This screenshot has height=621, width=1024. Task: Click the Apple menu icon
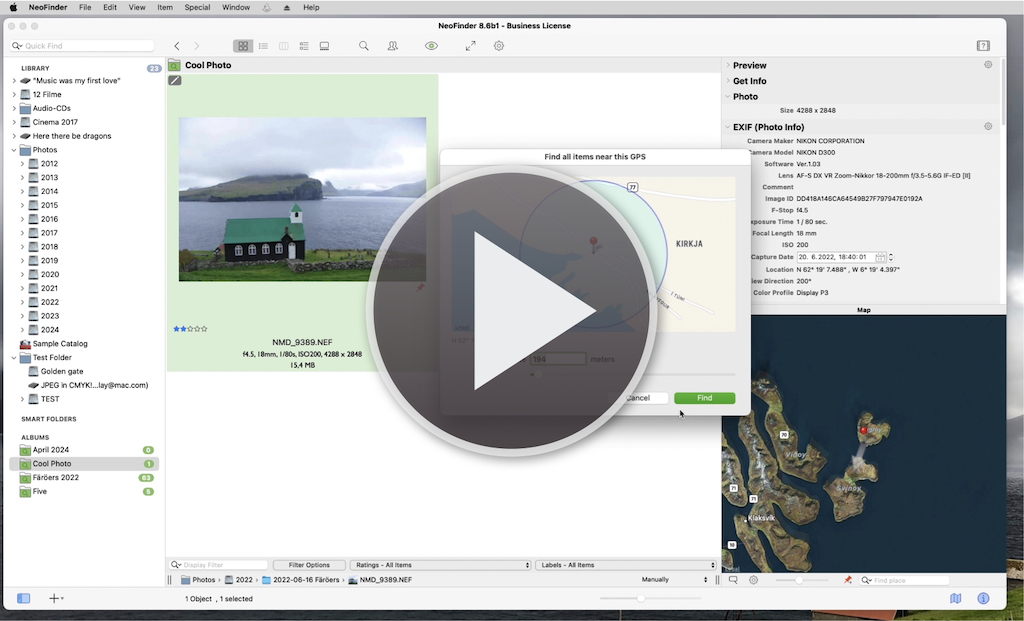(x=13, y=7)
